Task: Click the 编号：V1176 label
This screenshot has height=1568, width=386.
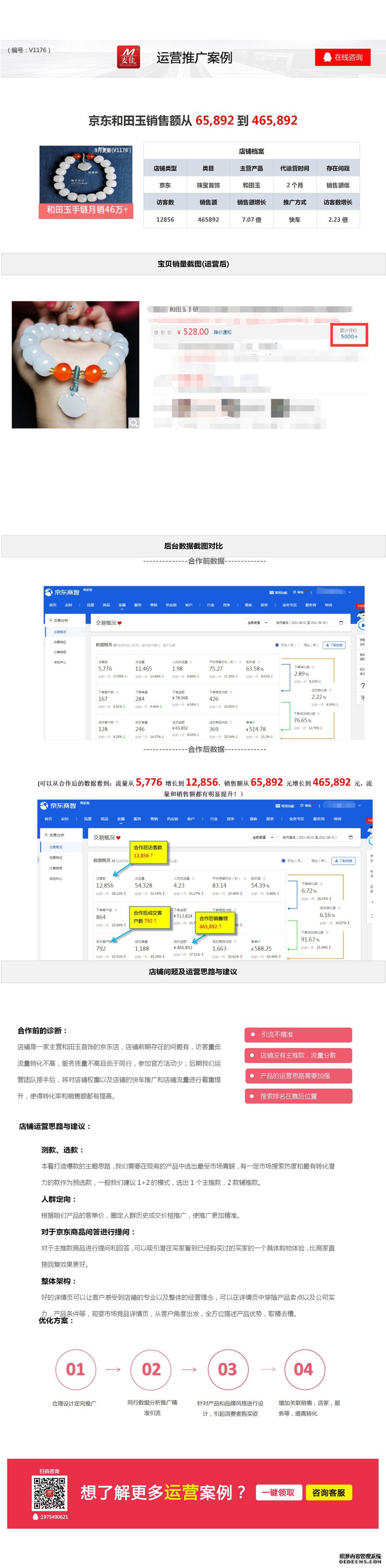Action: (x=29, y=50)
